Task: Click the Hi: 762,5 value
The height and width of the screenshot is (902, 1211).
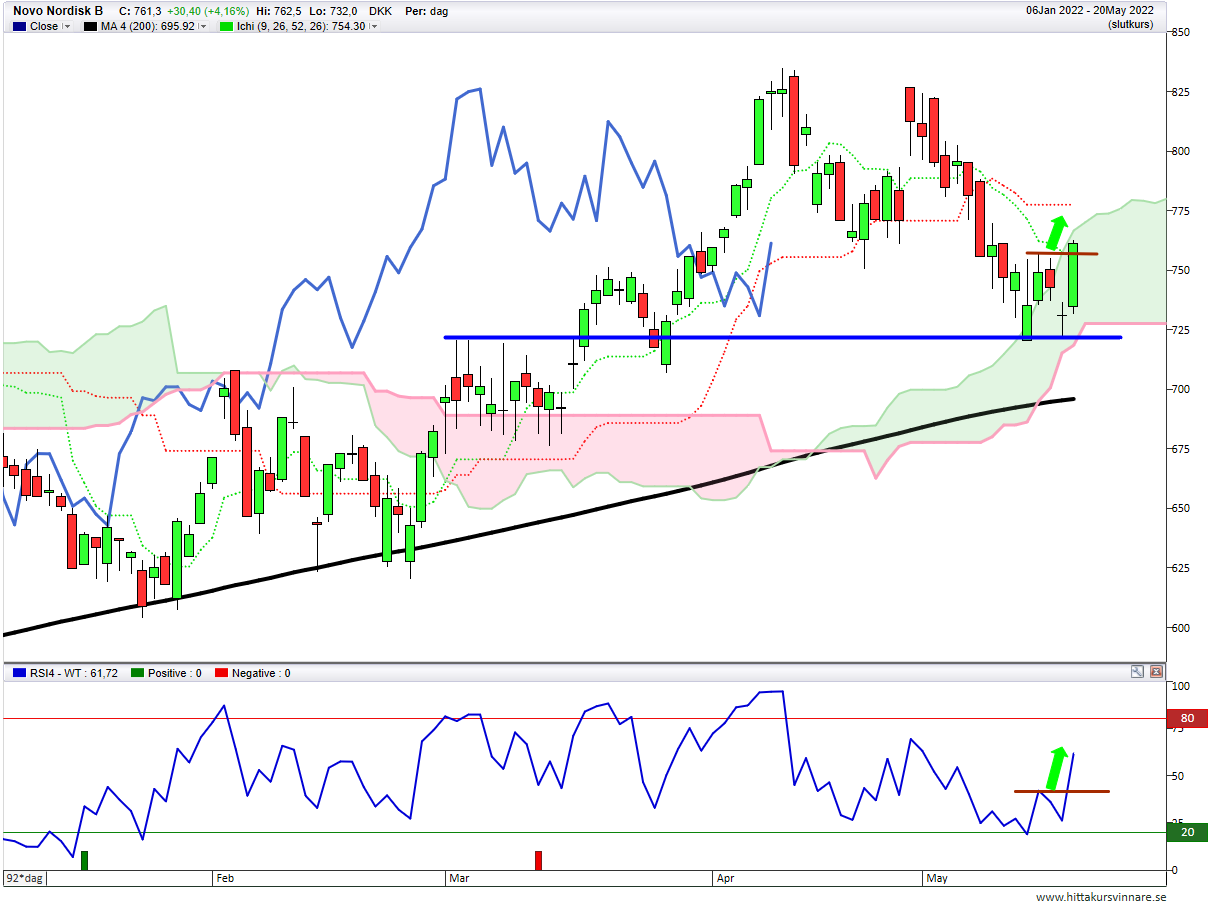Action: (281, 11)
